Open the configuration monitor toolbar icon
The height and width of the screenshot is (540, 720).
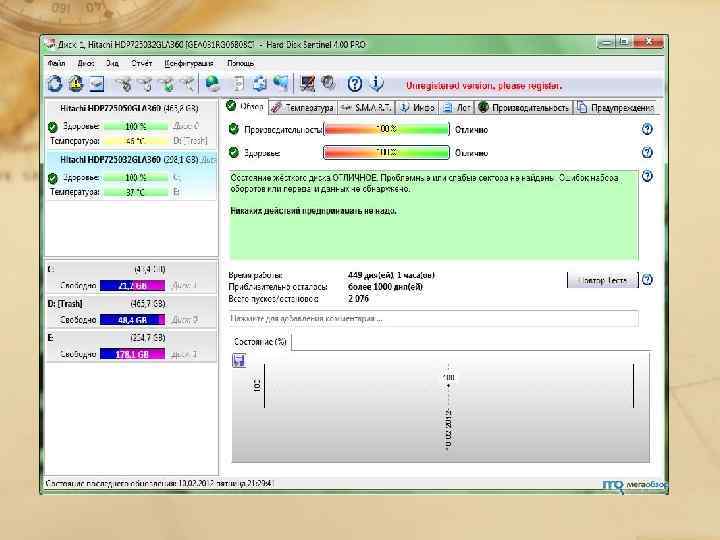307,84
